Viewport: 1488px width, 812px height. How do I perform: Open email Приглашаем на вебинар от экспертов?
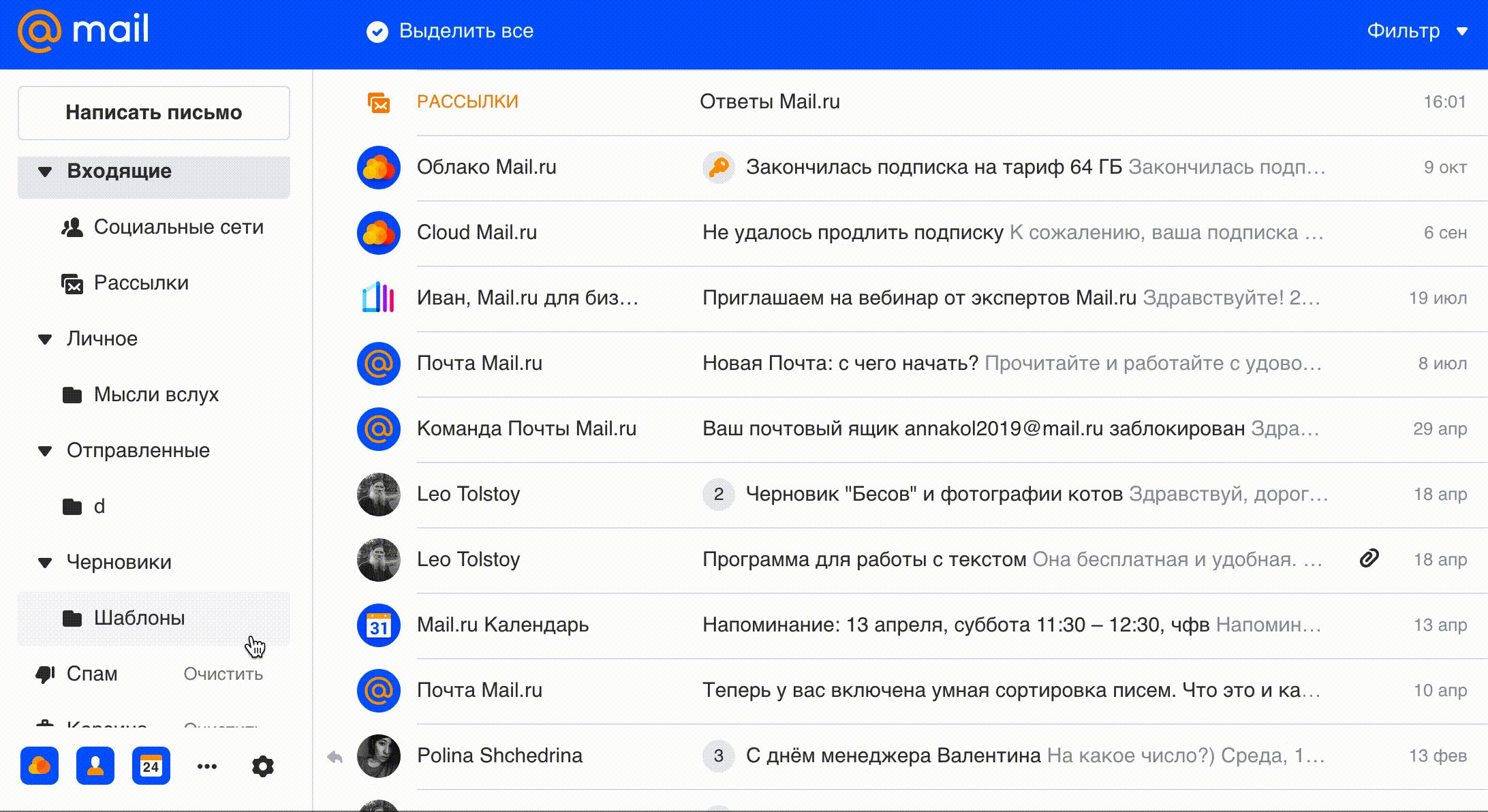pyautogui.click(x=919, y=298)
